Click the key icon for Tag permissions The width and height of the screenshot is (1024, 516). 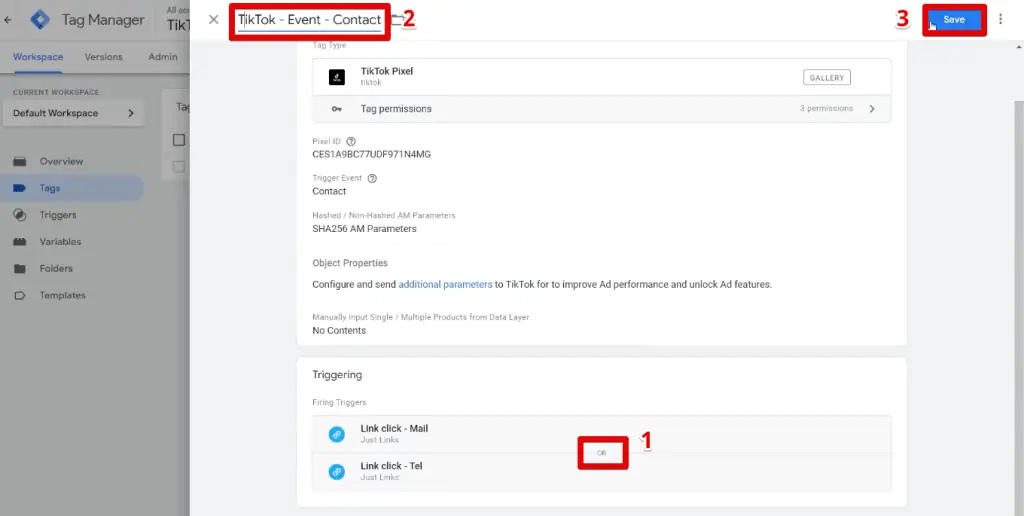point(337,109)
